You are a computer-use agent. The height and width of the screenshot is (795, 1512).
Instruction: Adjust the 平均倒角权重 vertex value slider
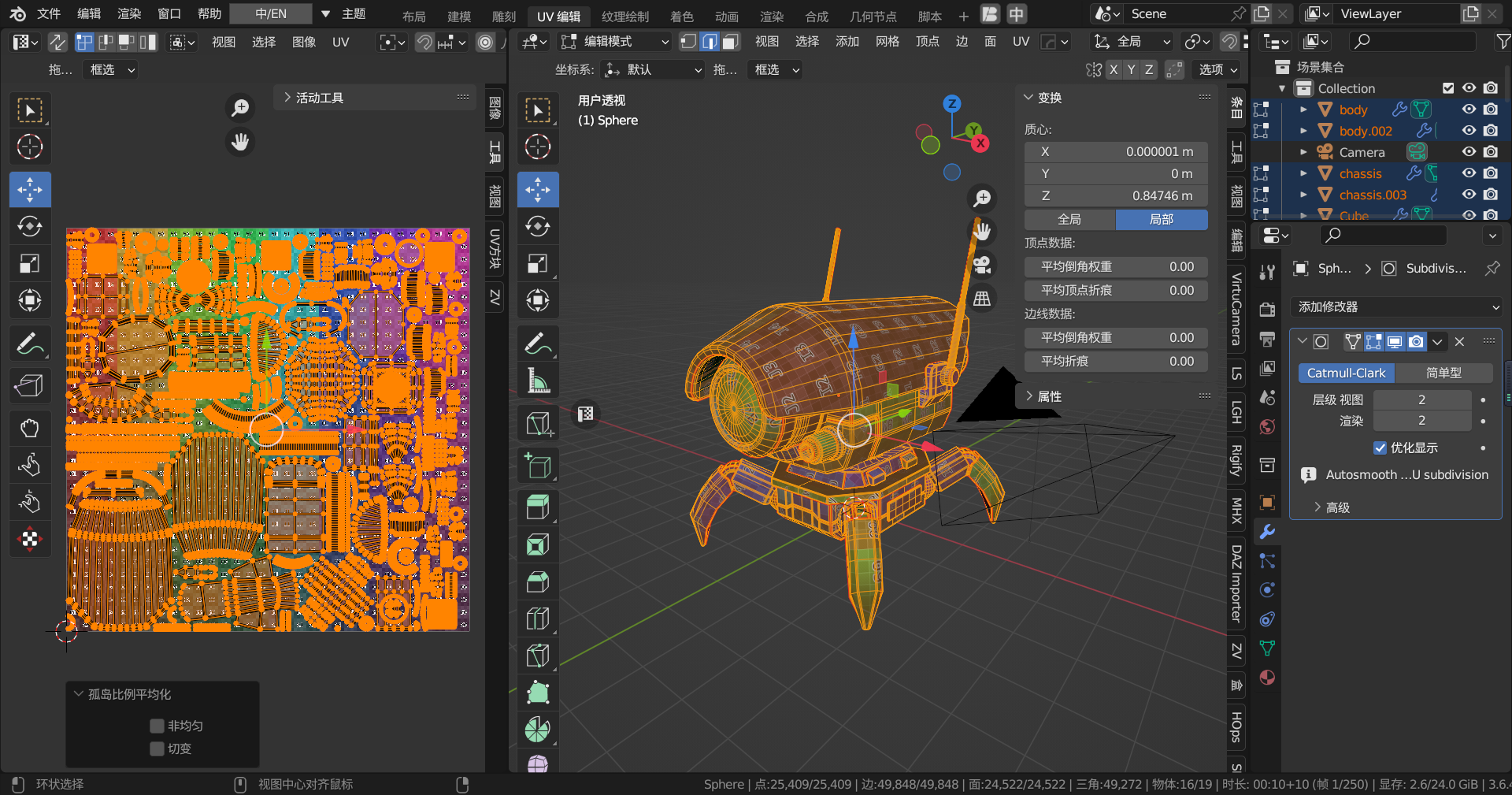click(1116, 266)
